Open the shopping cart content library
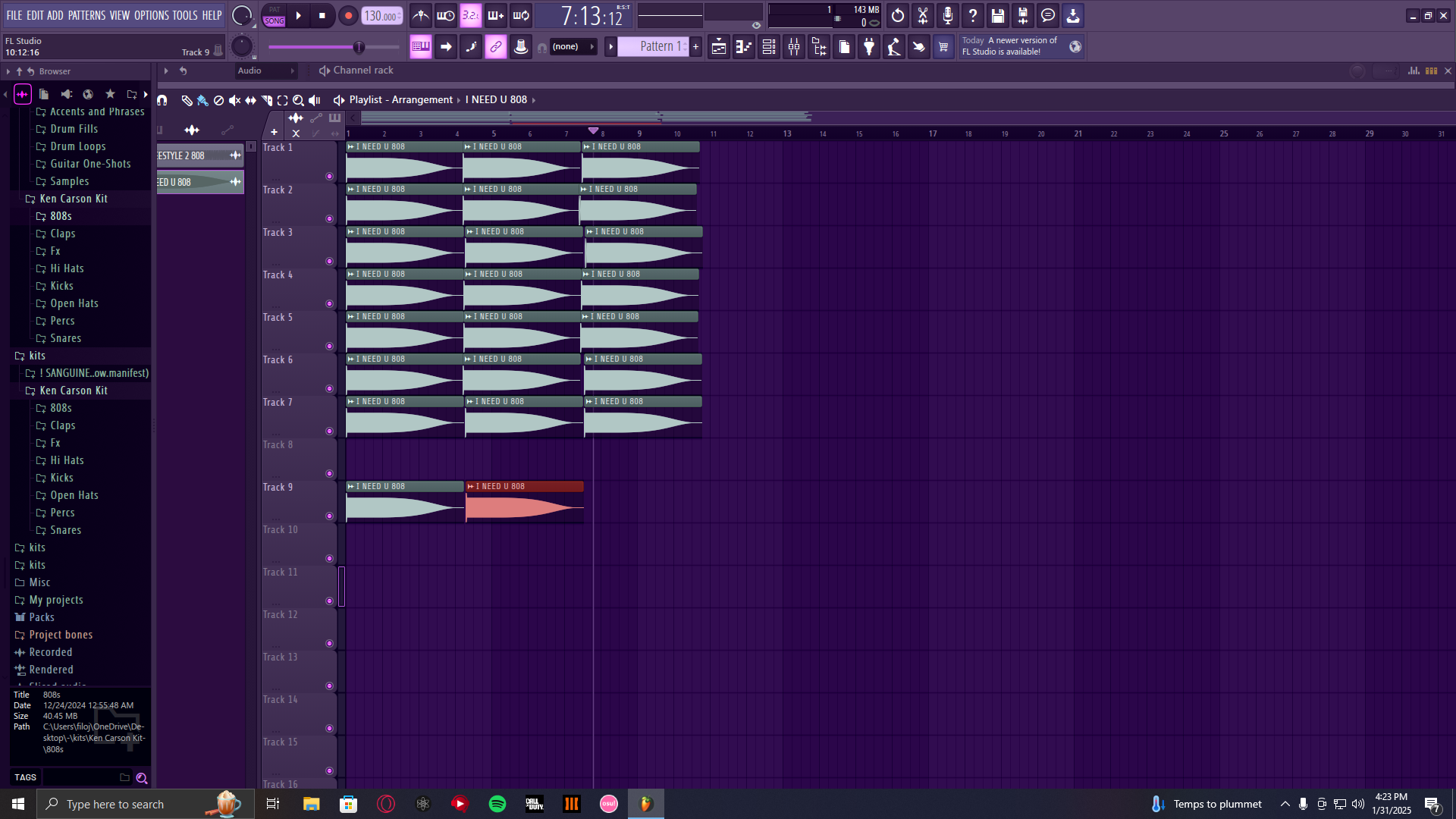Image resolution: width=1456 pixels, height=819 pixels. (x=943, y=47)
